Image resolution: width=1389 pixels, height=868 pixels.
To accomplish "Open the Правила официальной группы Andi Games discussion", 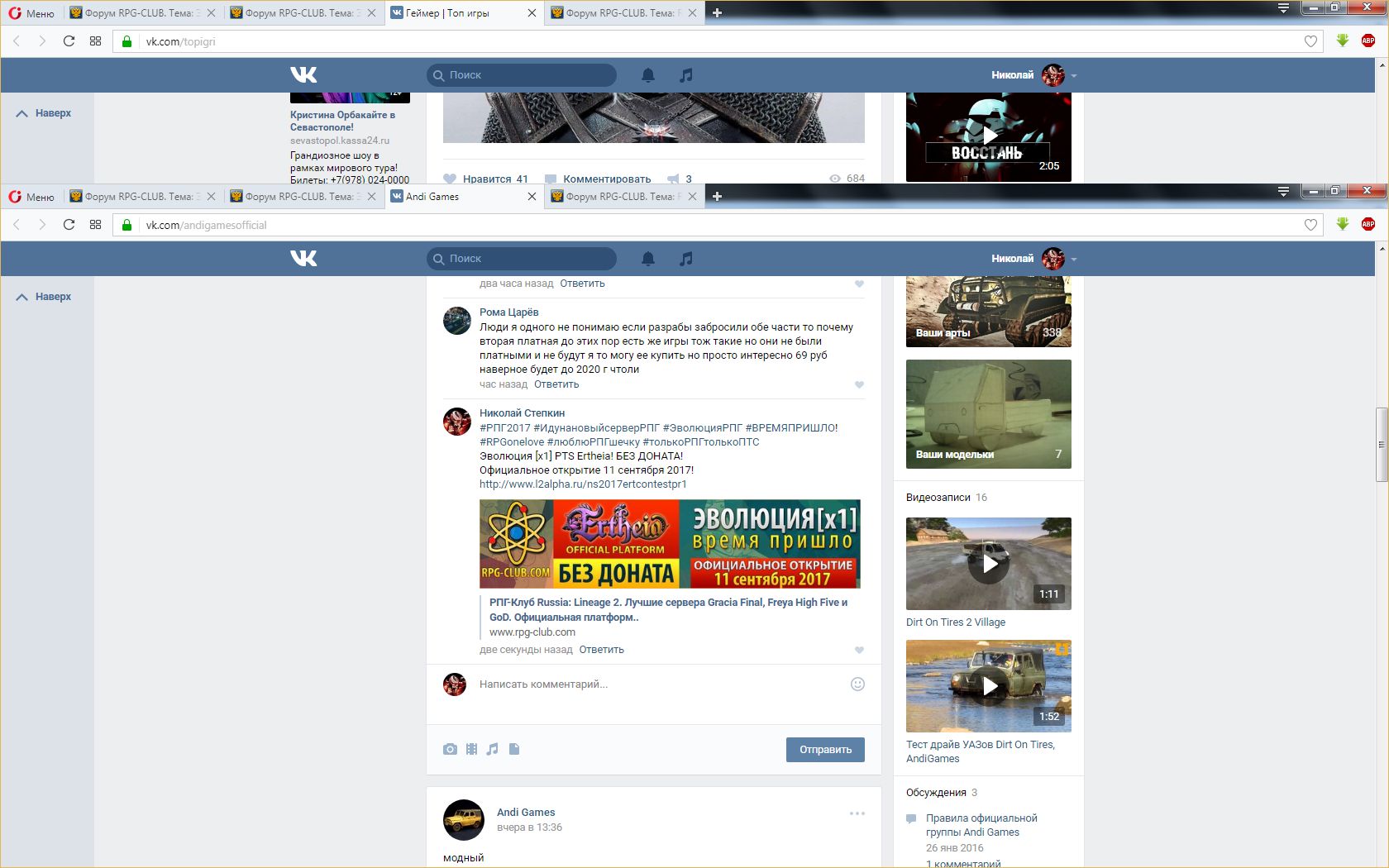I will [981, 825].
